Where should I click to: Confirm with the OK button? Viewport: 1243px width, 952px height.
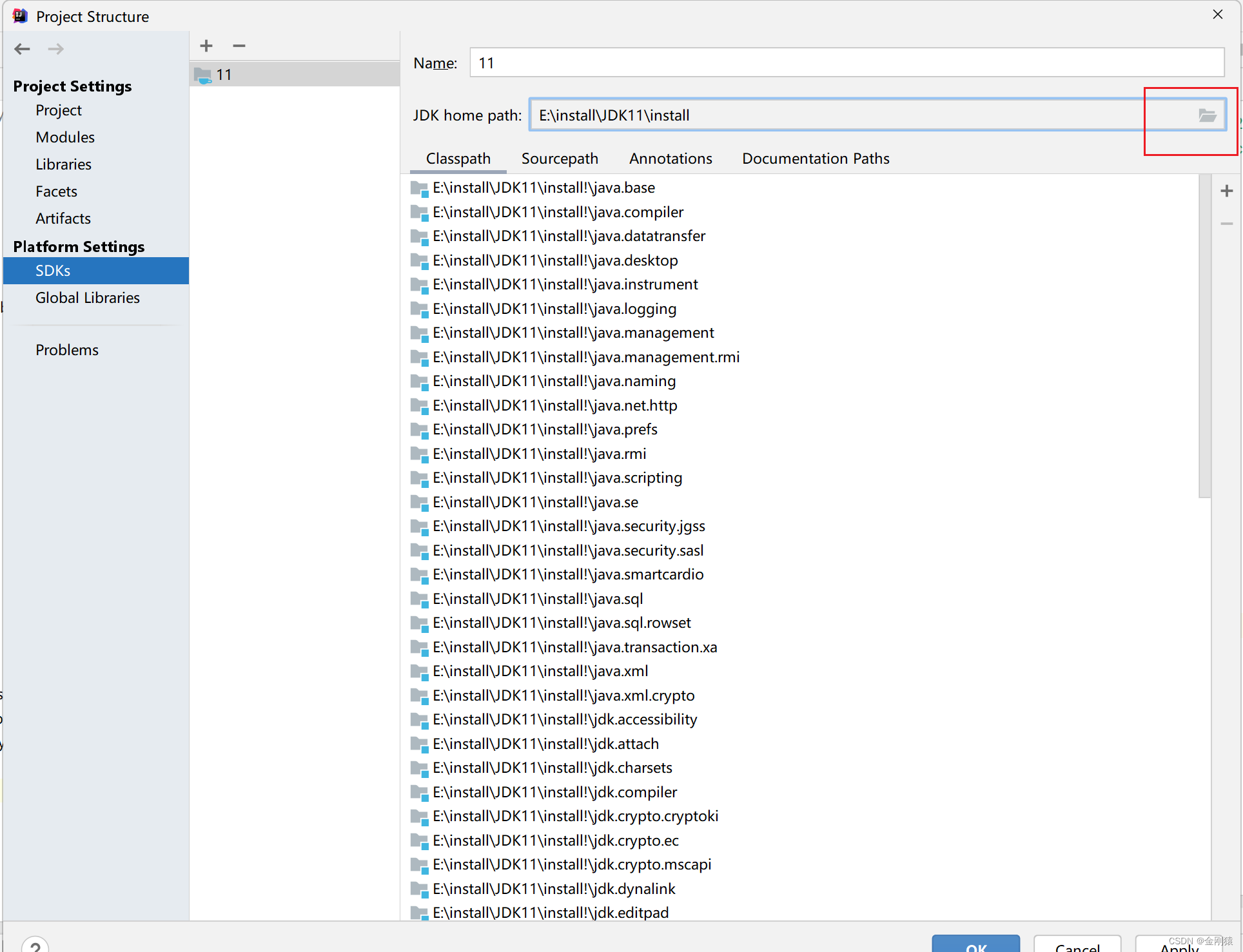(976, 944)
